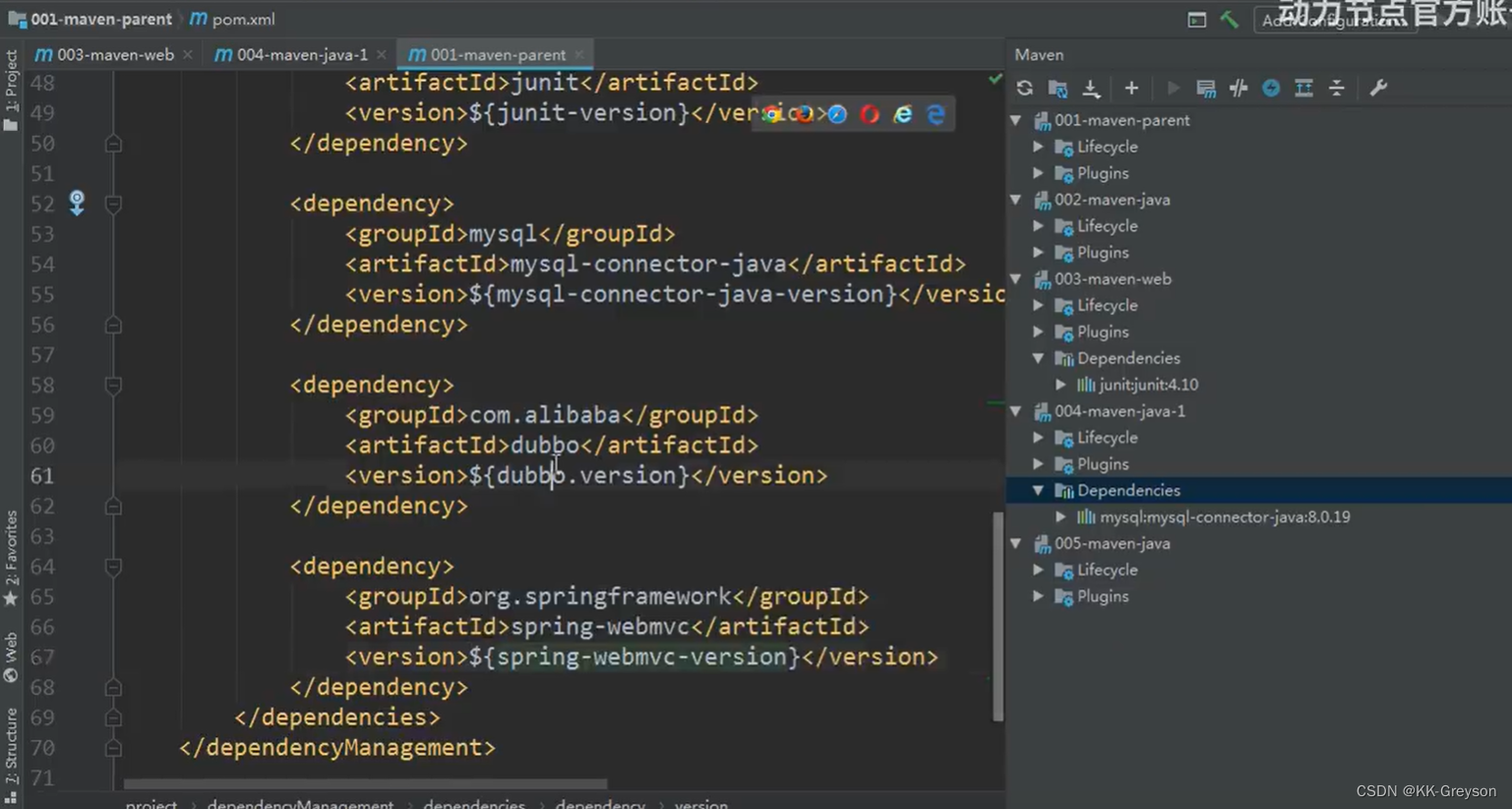Expand mysql:mysql-connector-java:8.0.19 dependency node

[1060, 517]
